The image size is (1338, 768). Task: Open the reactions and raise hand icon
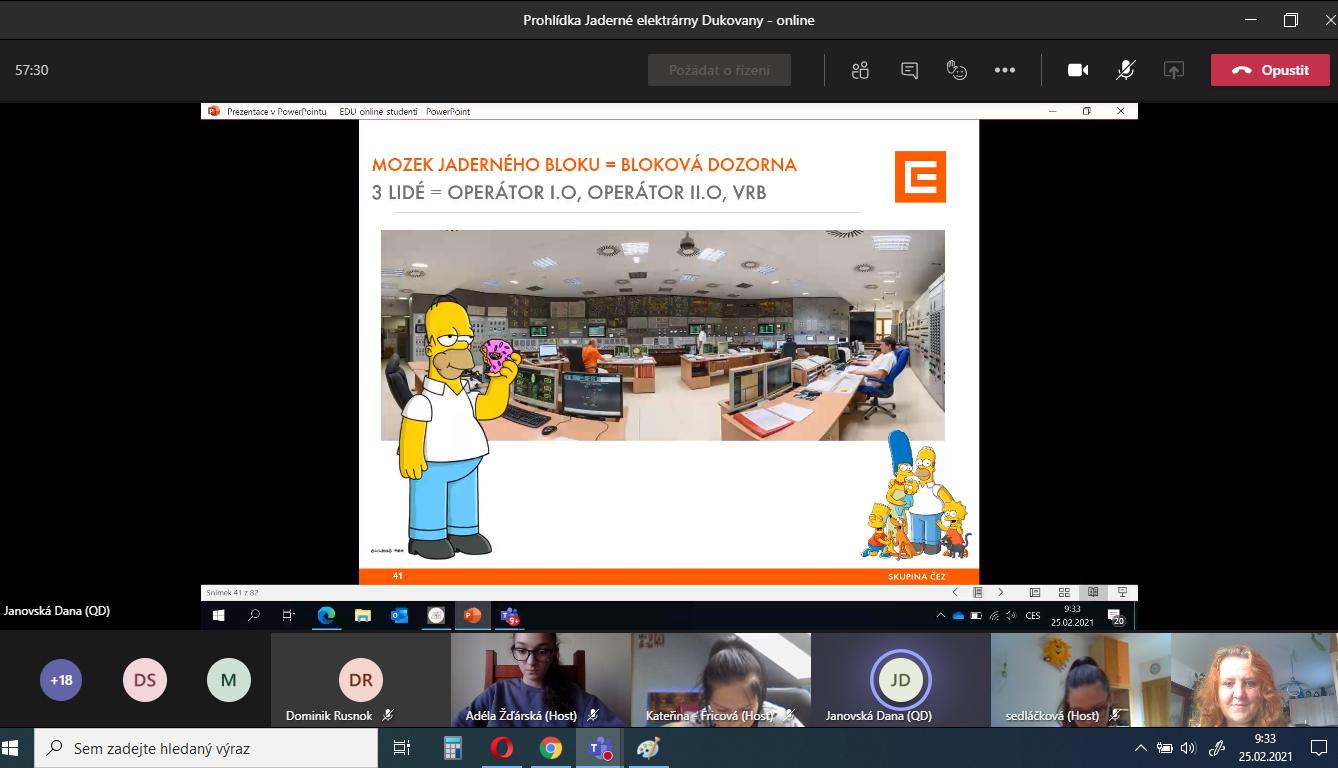click(x=957, y=70)
